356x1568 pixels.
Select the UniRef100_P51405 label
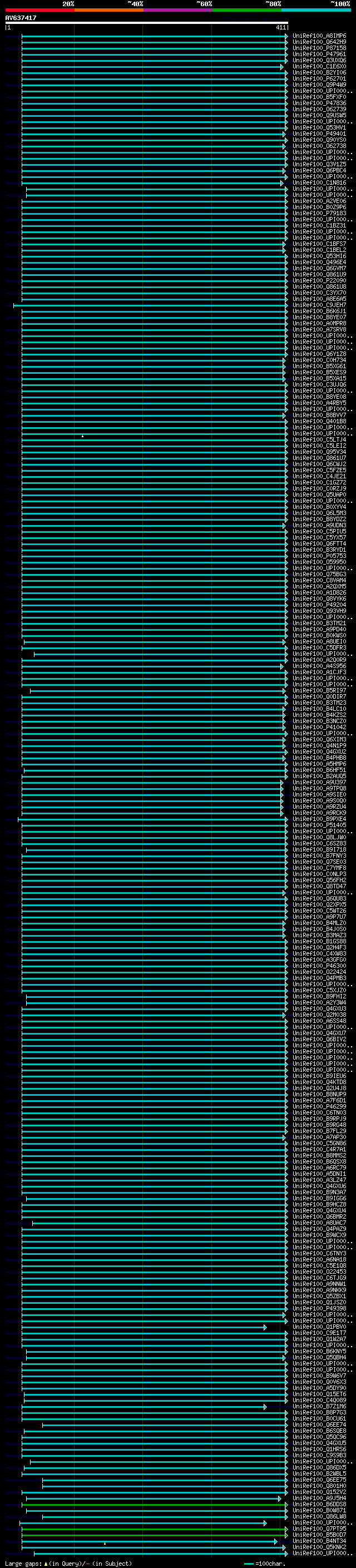click(x=319, y=825)
